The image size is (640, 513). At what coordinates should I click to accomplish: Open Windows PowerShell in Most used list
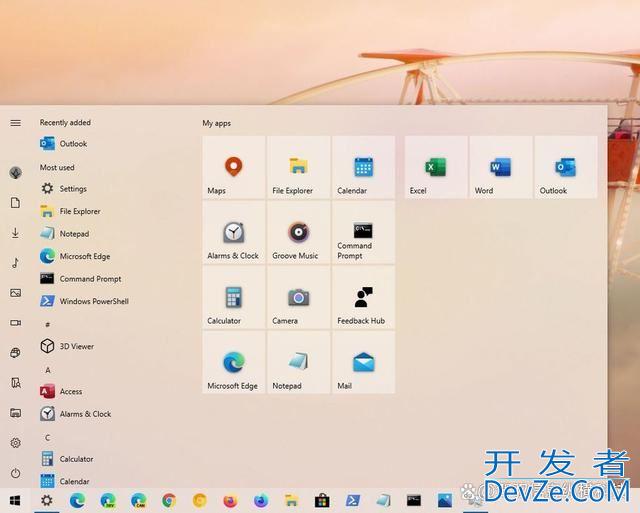click(84, 301)
